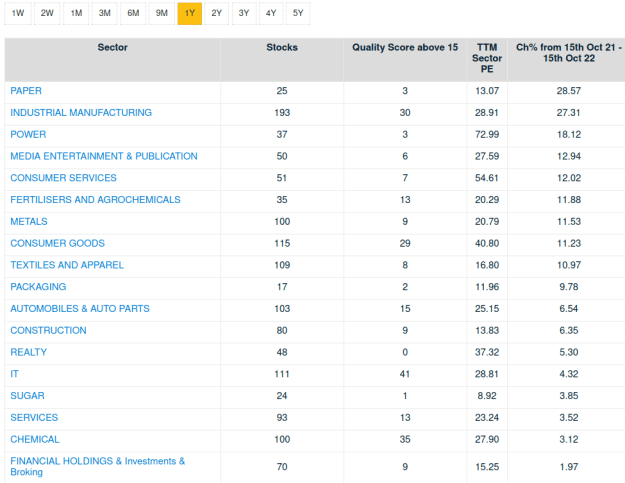This screenshot has height=483, width=625.
Task: Open the 2Y period tab
Action: pyautogui.click(x=216, y=13)
